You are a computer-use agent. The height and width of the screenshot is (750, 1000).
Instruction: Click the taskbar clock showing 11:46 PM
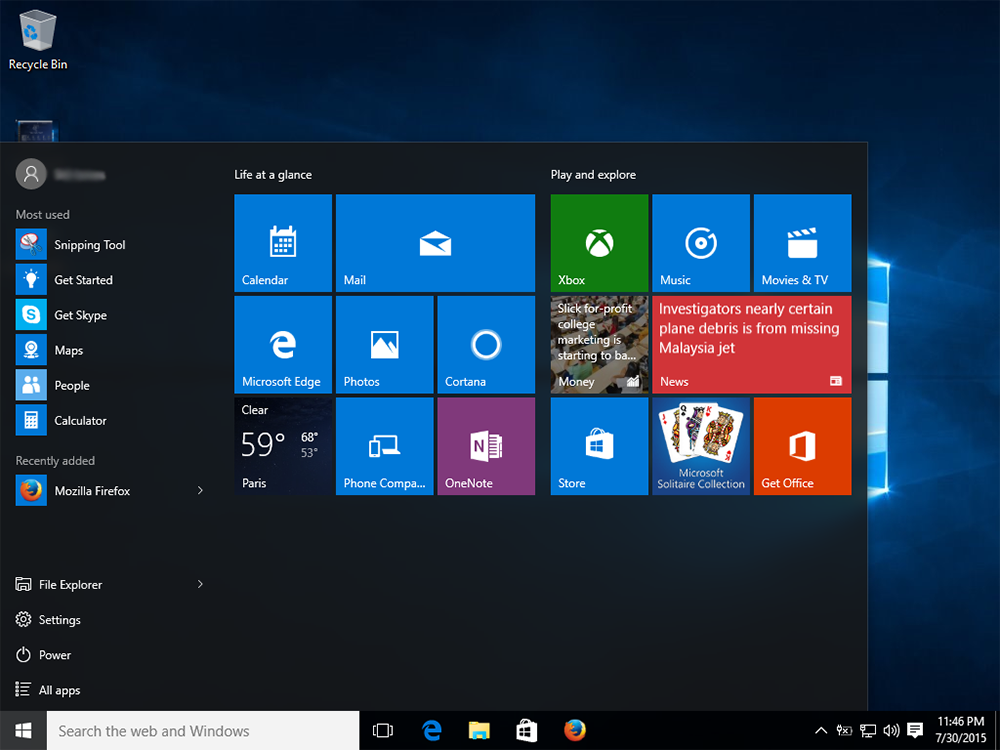pos(960,730)
